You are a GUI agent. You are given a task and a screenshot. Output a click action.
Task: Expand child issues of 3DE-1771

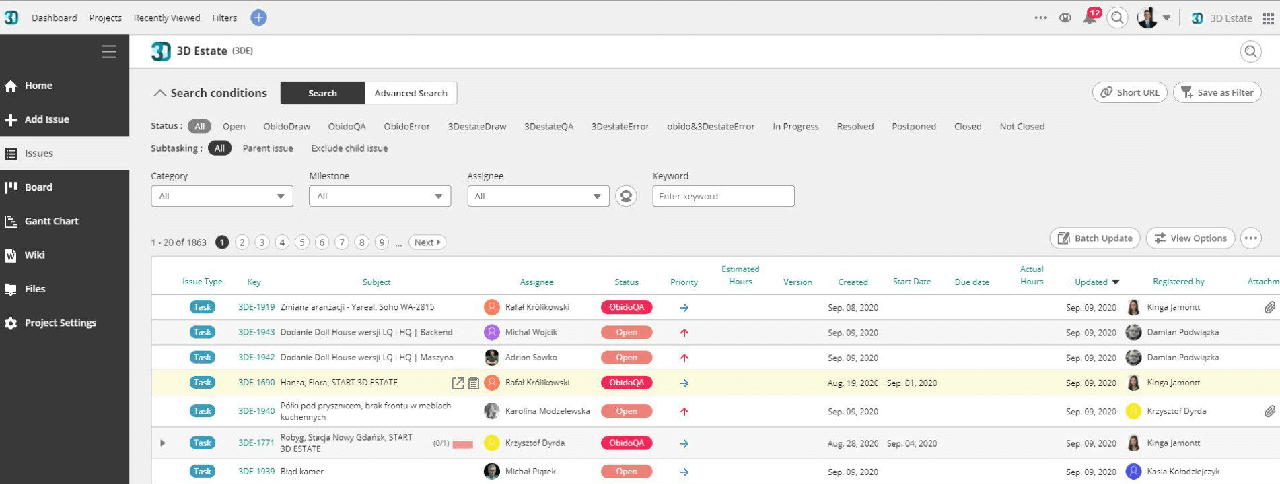point(163,443)
